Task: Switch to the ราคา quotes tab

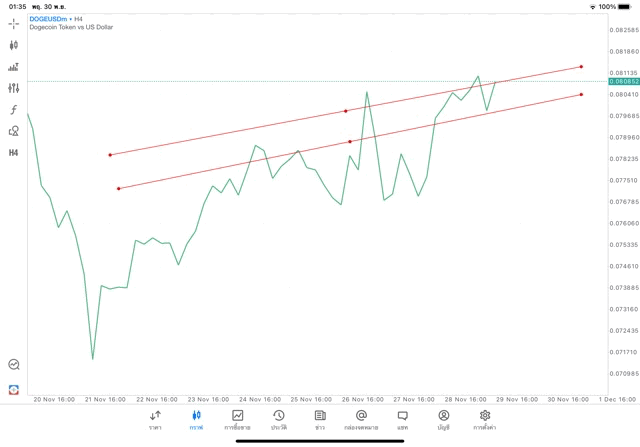Action: (x=155, y=419)
